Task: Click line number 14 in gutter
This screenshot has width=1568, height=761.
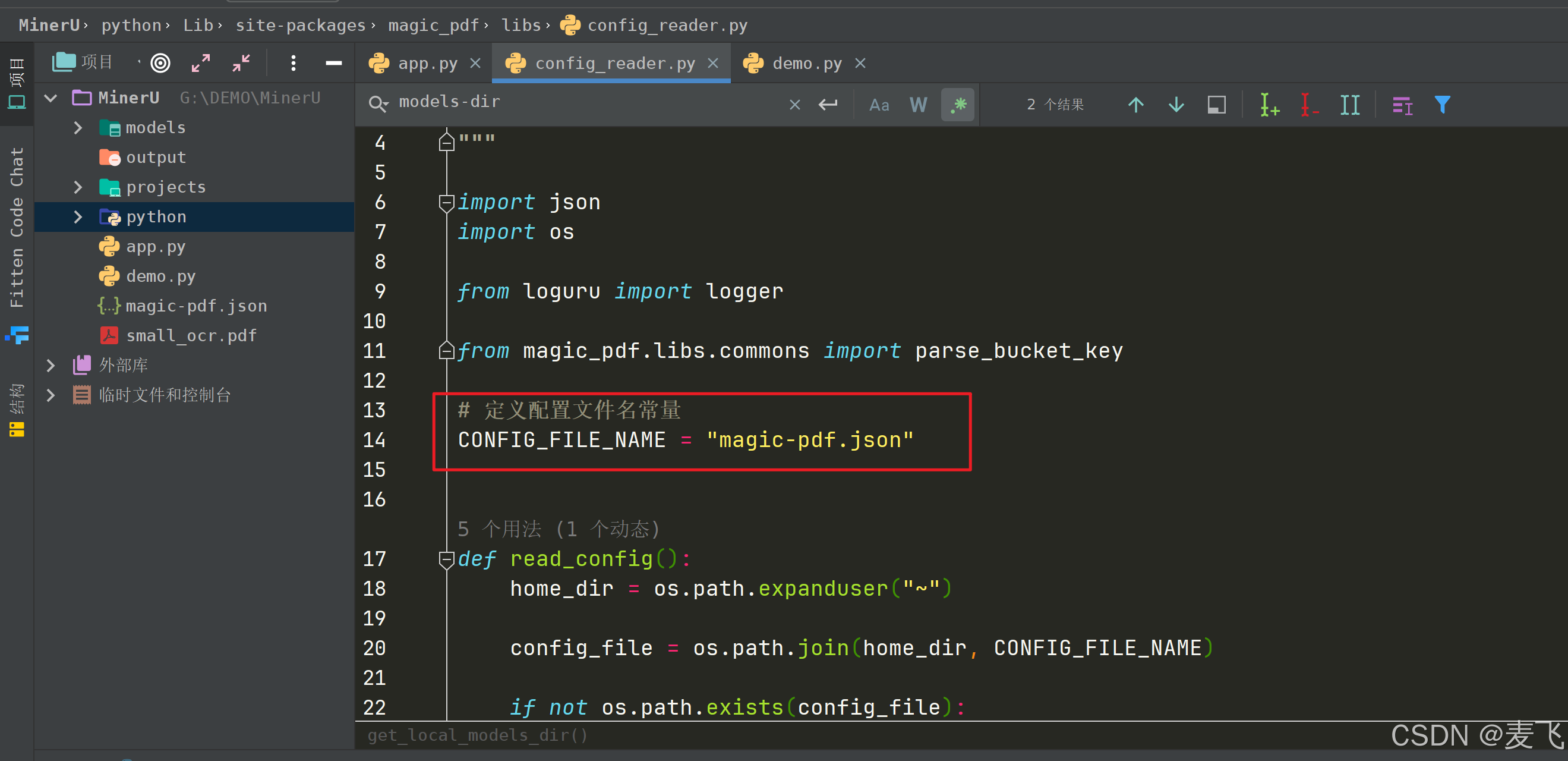Action: [x=374, y=440]
